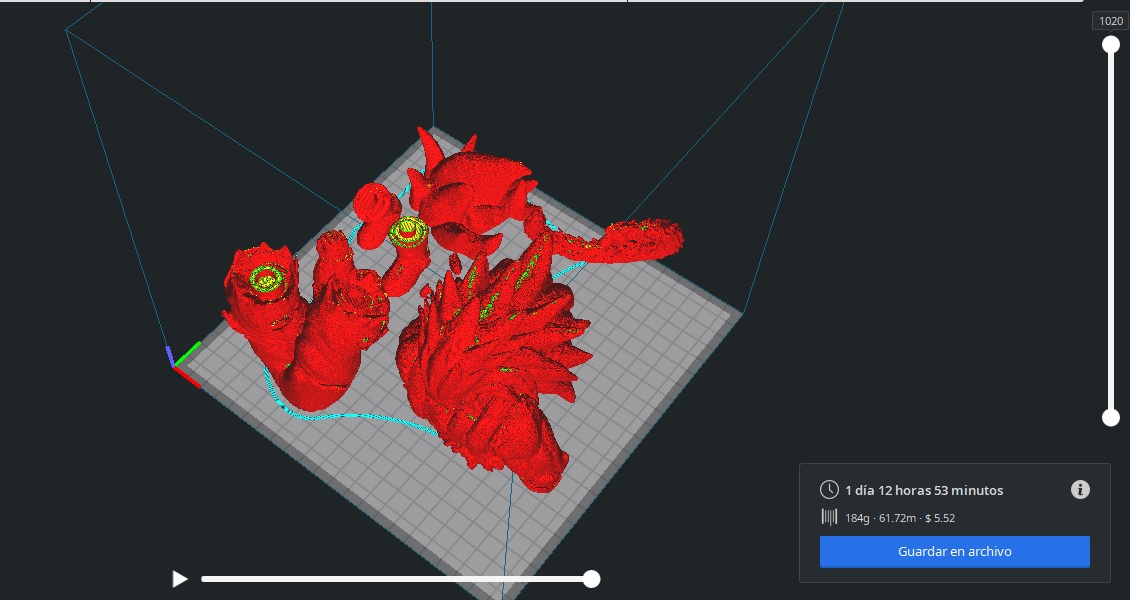The image size is (1130, 600).
Task: Click the upper layer slider handle
Action: 1111,45
